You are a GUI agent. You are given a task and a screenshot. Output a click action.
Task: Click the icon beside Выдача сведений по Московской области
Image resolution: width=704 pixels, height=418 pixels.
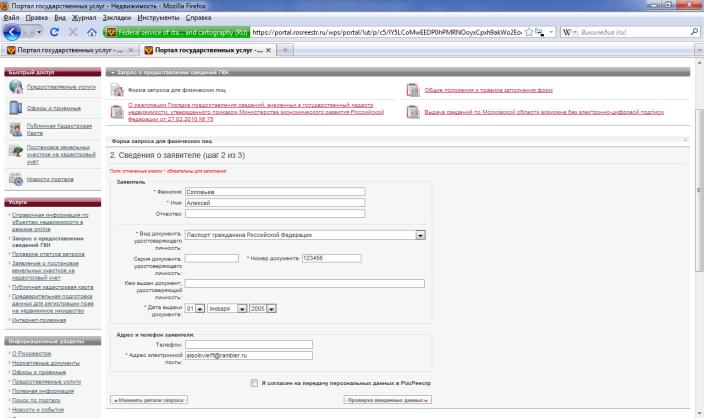tap(413, 112)
